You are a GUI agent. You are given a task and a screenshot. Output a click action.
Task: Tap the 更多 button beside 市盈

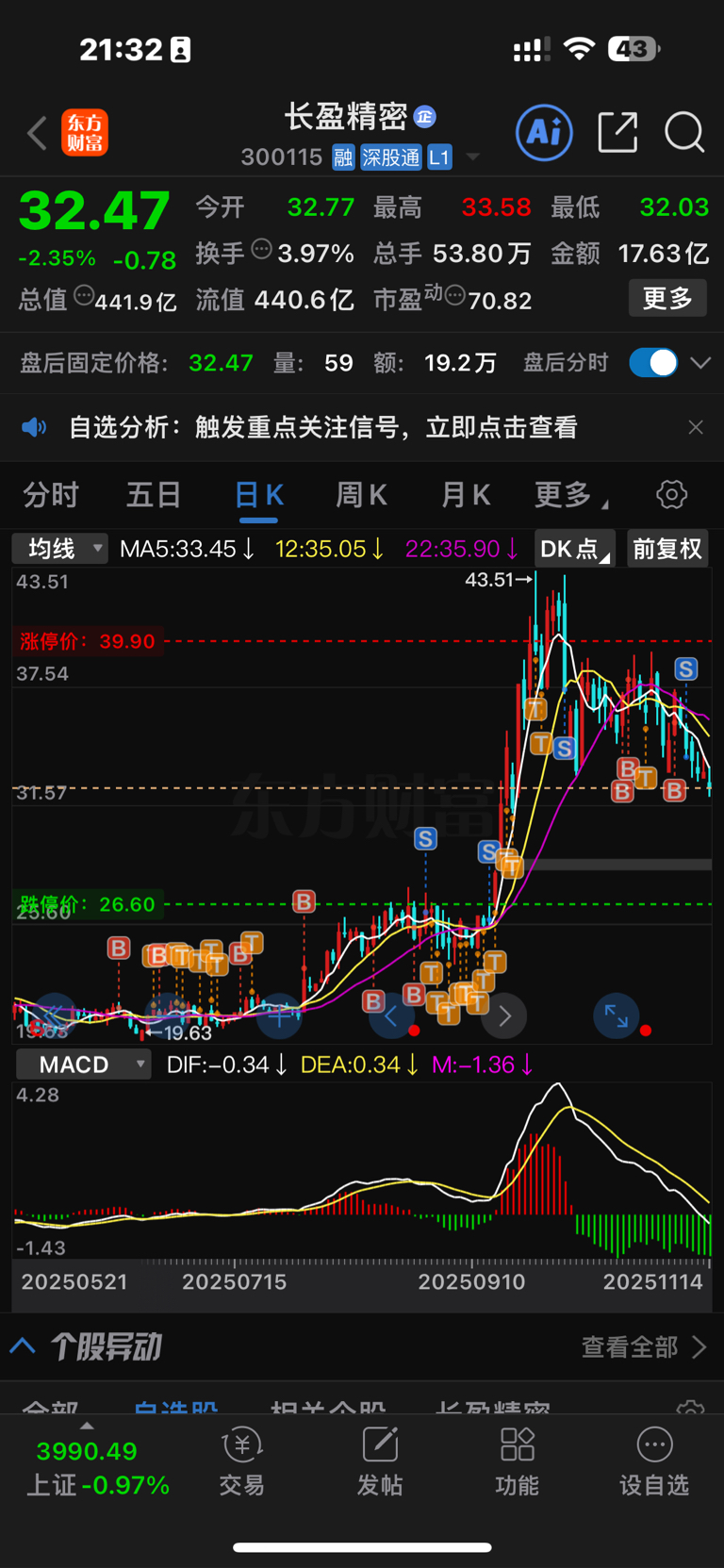click(667, 299)
